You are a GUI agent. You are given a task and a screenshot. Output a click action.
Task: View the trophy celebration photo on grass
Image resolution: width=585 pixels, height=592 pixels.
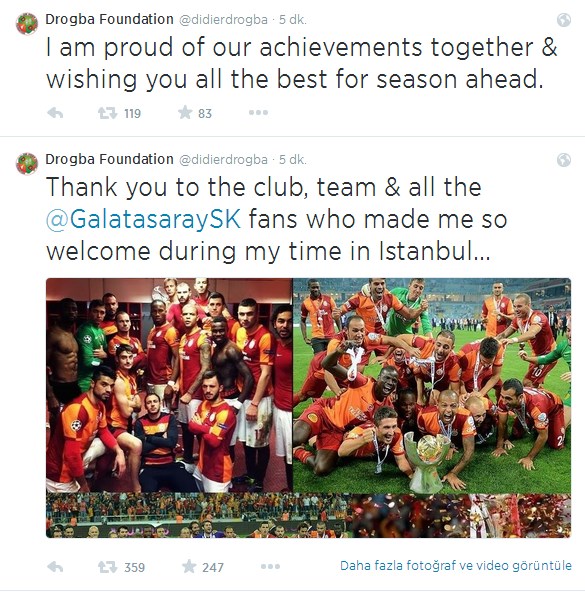coord(432,386)
